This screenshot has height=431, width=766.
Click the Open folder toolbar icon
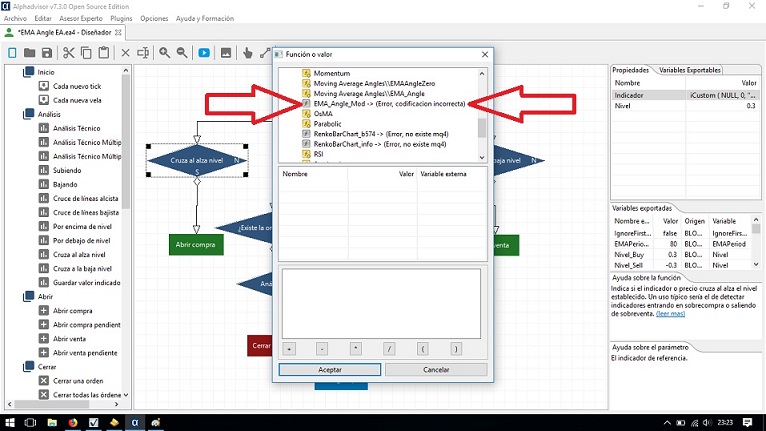(x=30, y=52)
